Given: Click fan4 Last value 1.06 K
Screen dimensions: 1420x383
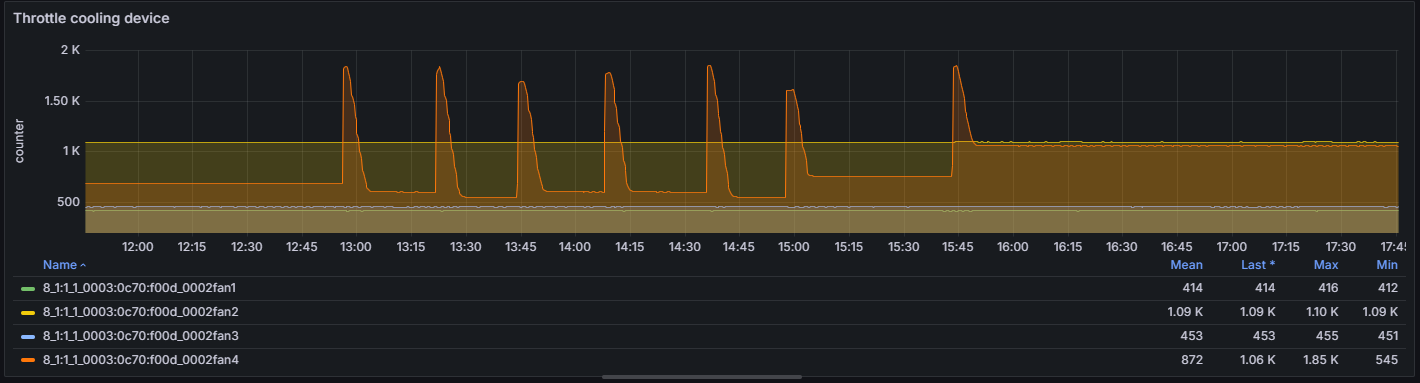Looking at the screenshot, I should click(x=1257, y=360).
